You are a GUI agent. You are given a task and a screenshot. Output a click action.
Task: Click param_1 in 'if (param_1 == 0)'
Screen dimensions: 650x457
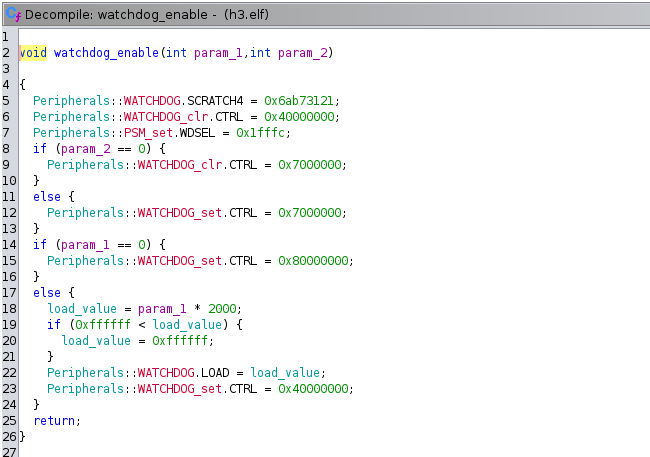pos(85,245)
